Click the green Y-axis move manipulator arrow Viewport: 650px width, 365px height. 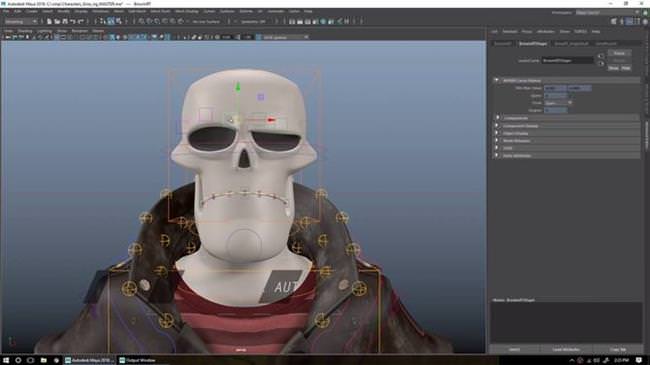click(238, 87)
